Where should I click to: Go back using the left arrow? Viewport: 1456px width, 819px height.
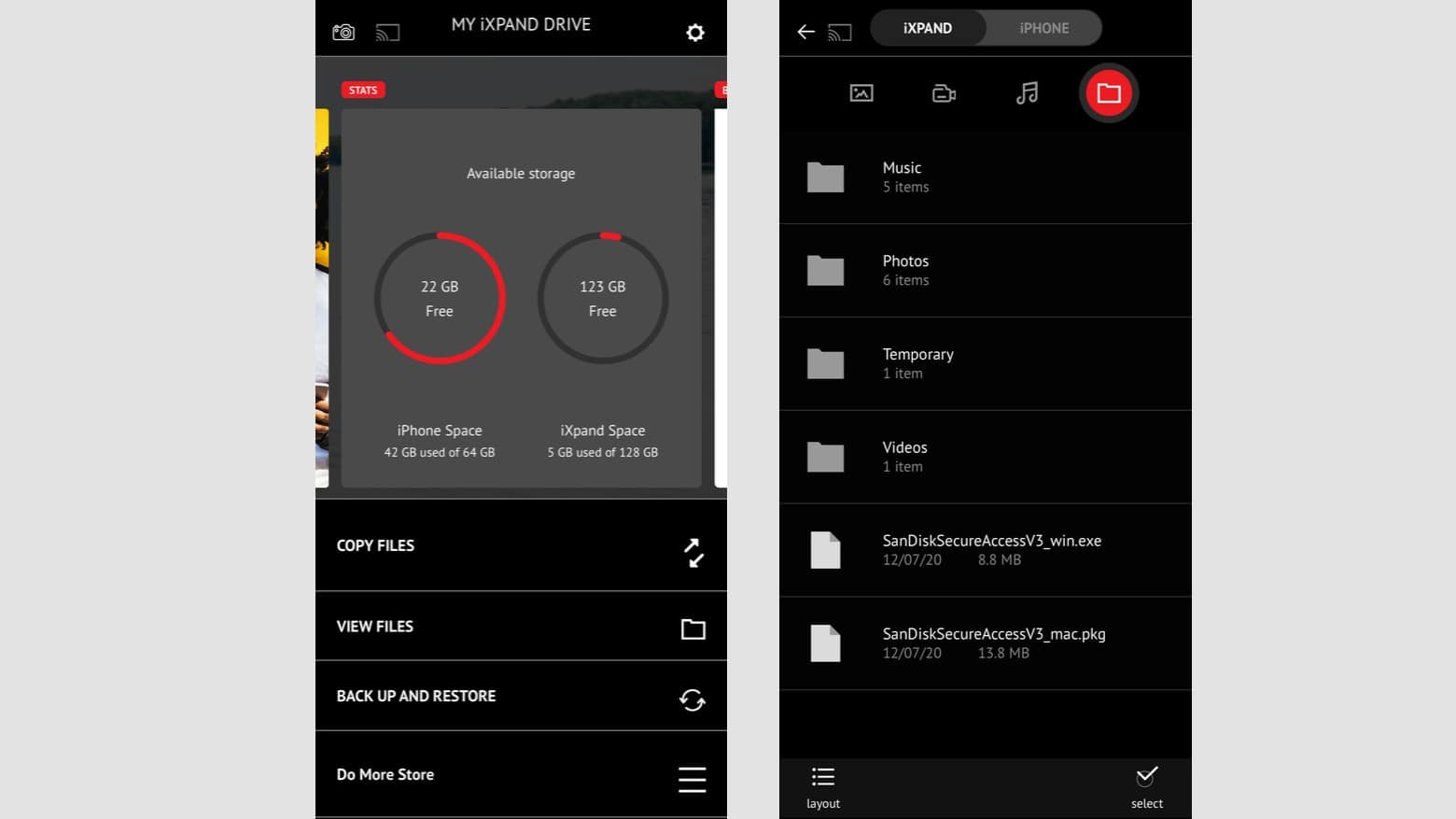(805, 33)
